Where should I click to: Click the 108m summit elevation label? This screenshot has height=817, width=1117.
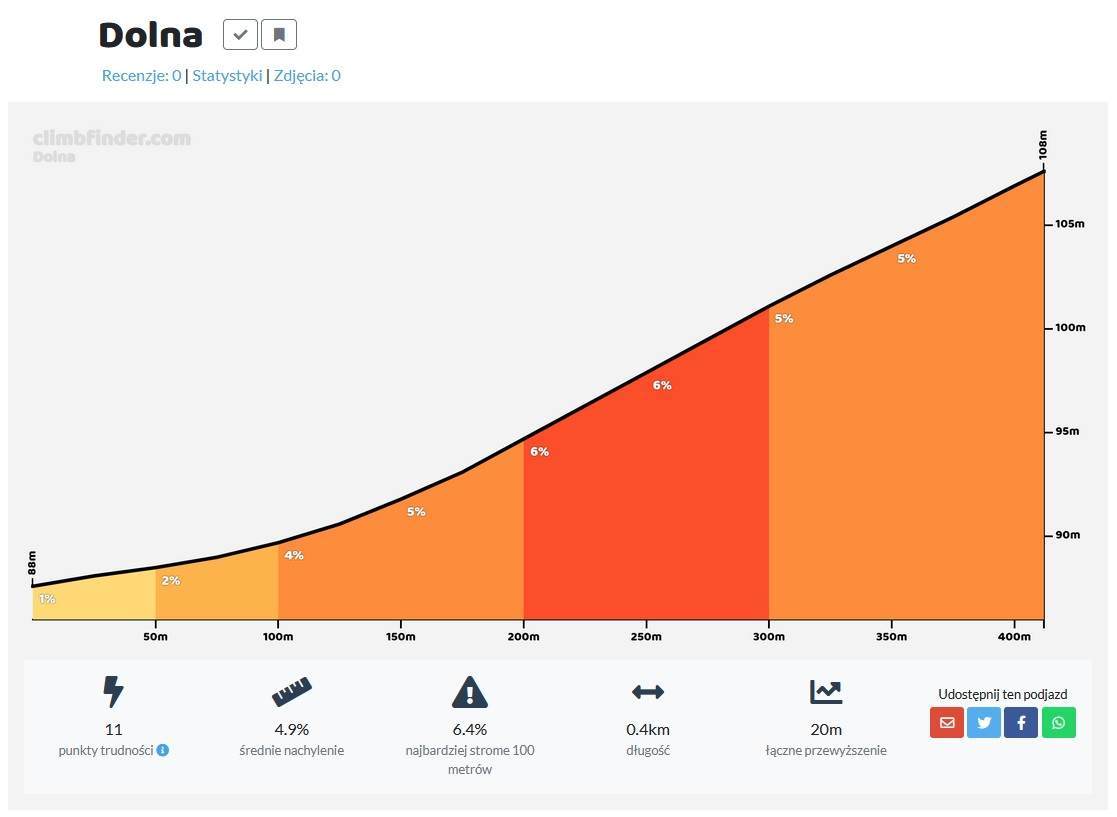point(1043,145)
